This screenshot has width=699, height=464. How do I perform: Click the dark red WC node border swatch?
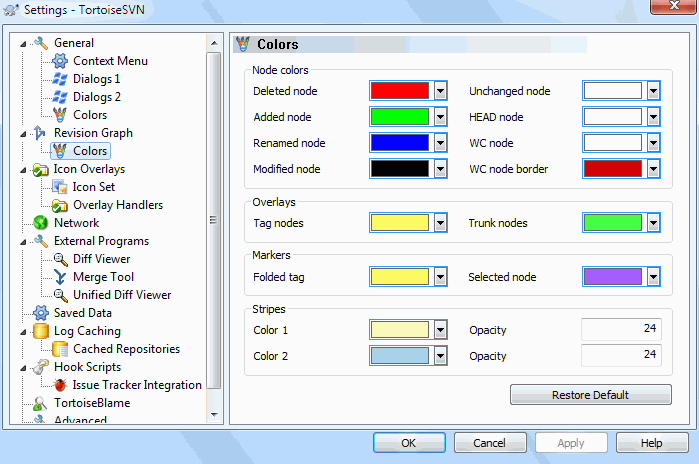pyautogui.click(x=613, y=169)
